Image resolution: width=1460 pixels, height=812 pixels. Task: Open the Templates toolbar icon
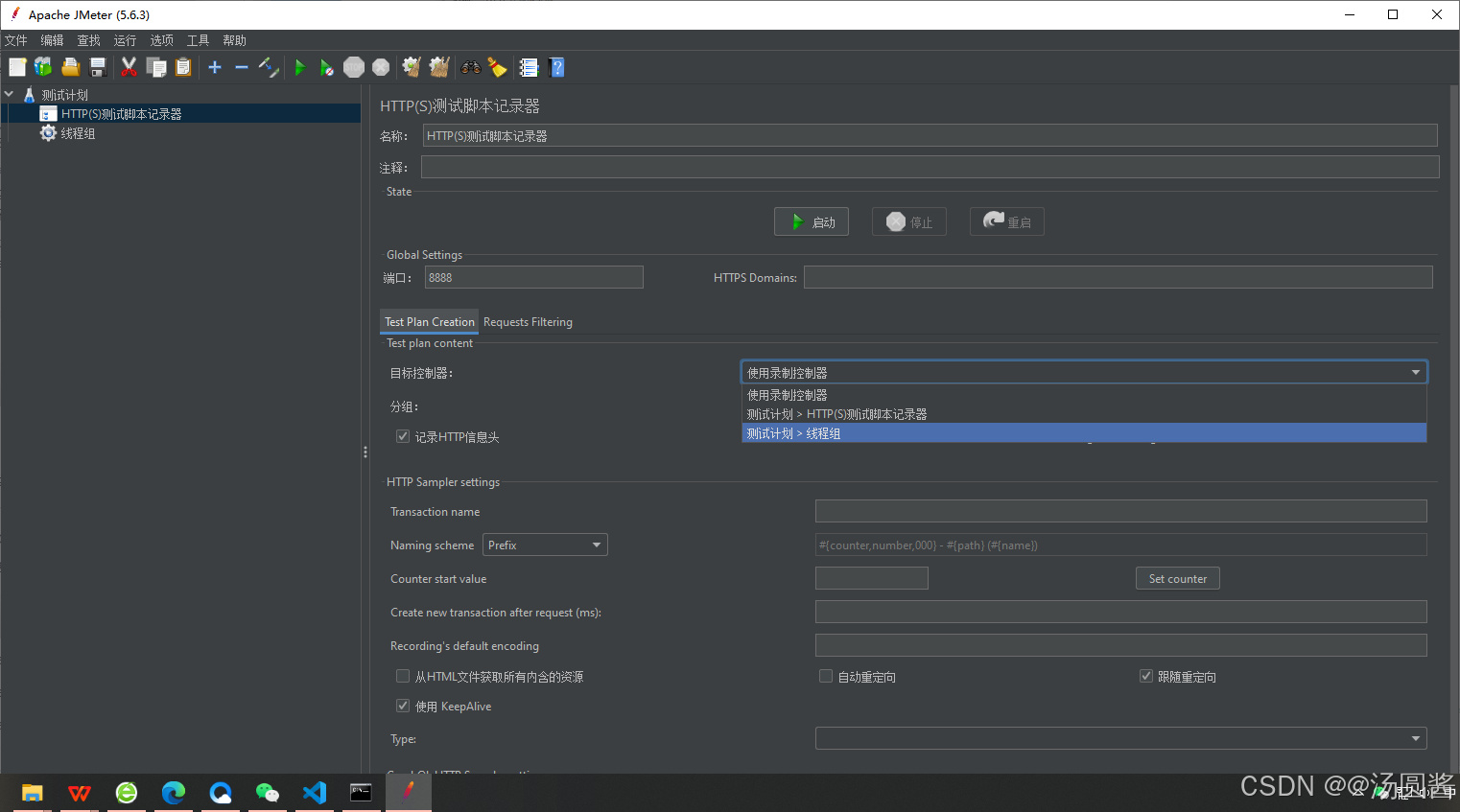point(43,67)
